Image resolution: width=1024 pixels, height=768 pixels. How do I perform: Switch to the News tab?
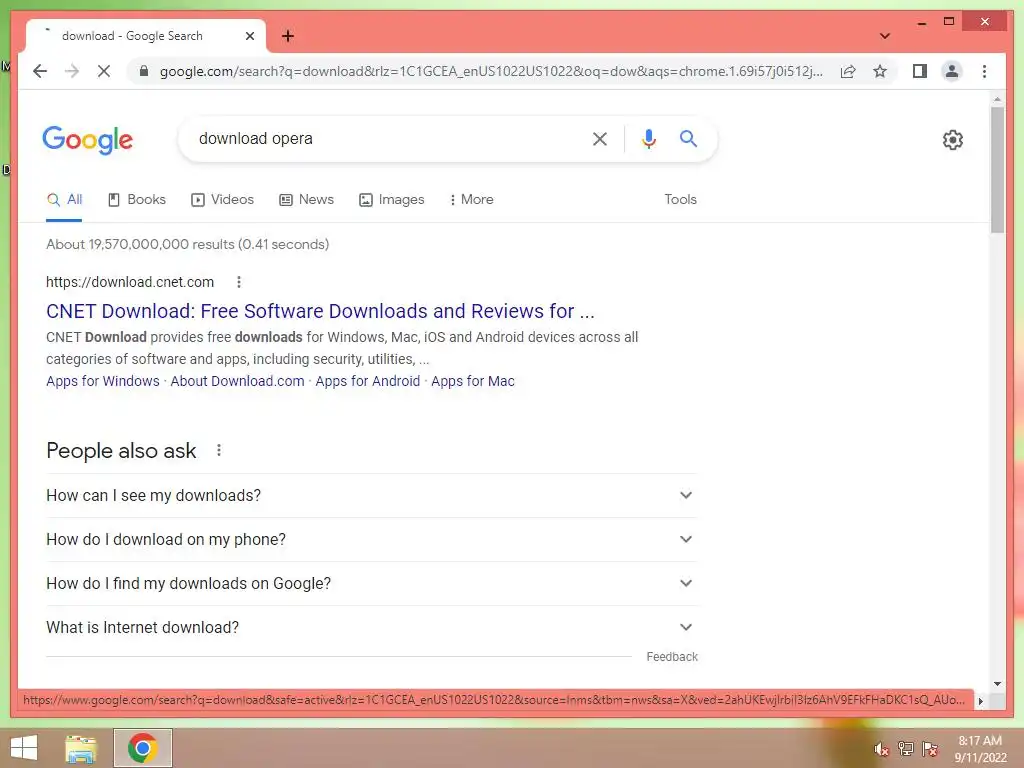pos(306,200)
